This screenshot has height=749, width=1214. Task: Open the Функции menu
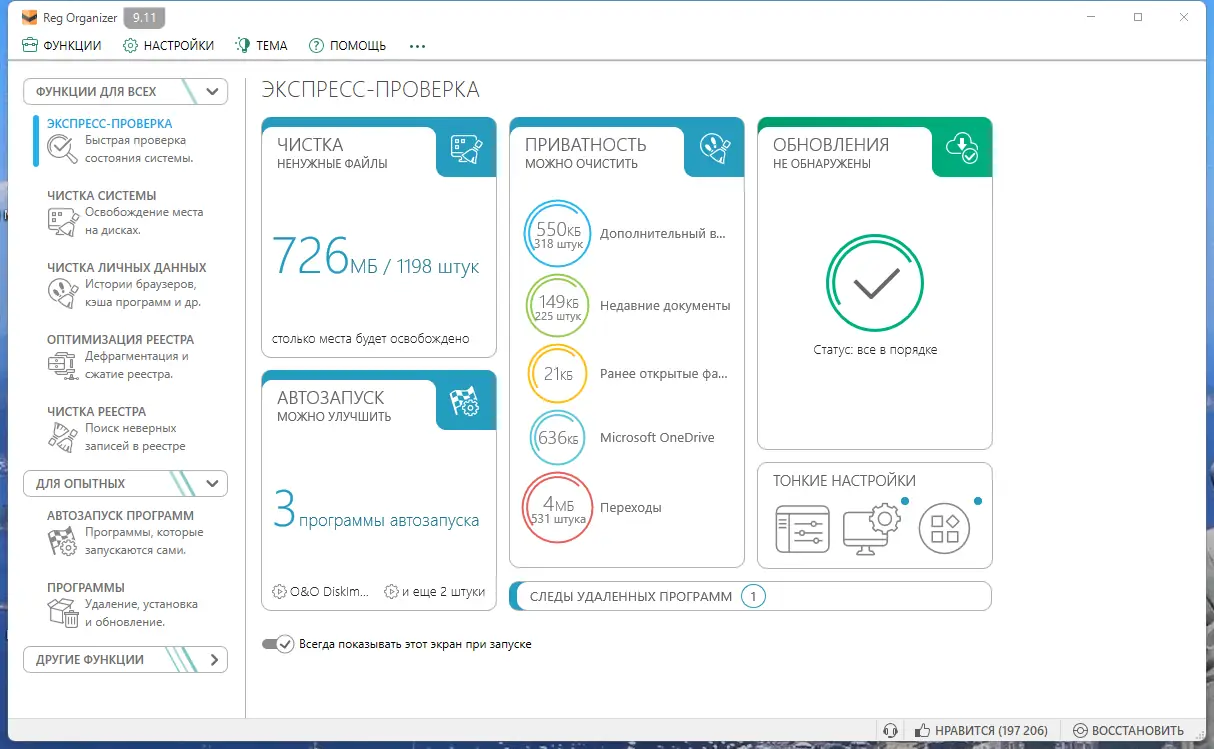pyautogui.click(x=62, y=45)
